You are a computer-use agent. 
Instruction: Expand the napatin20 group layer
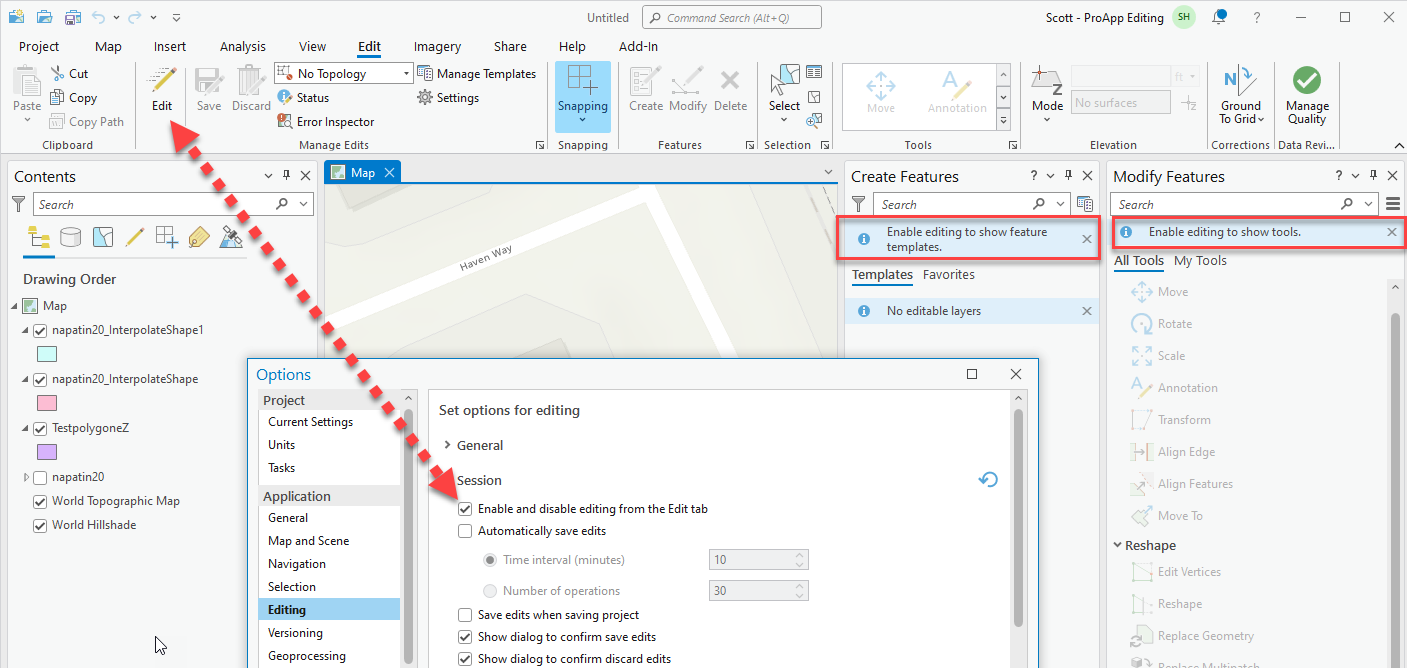click(26, 478)
